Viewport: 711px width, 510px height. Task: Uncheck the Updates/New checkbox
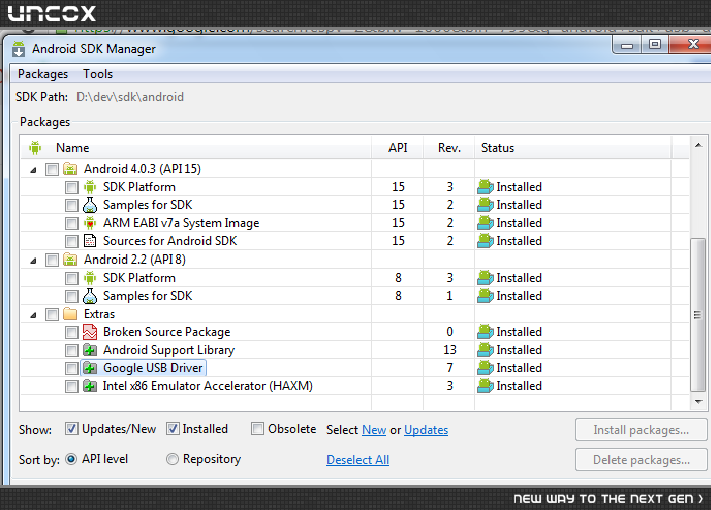coord(72,429)
